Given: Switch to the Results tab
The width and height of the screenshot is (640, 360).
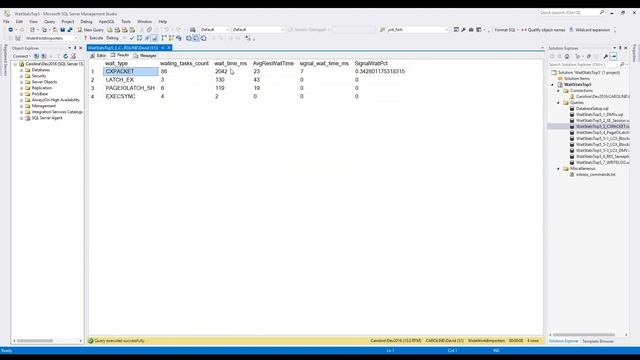Looking at the screenshot, I should 120,55.
